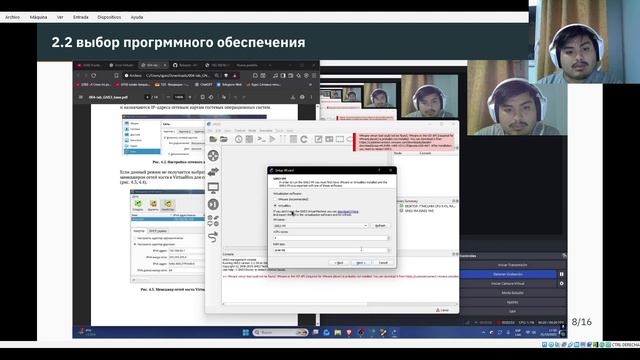Click the PDF fit to page icon
This screenshot has height=360, width=640.
[x=202, y=97]
